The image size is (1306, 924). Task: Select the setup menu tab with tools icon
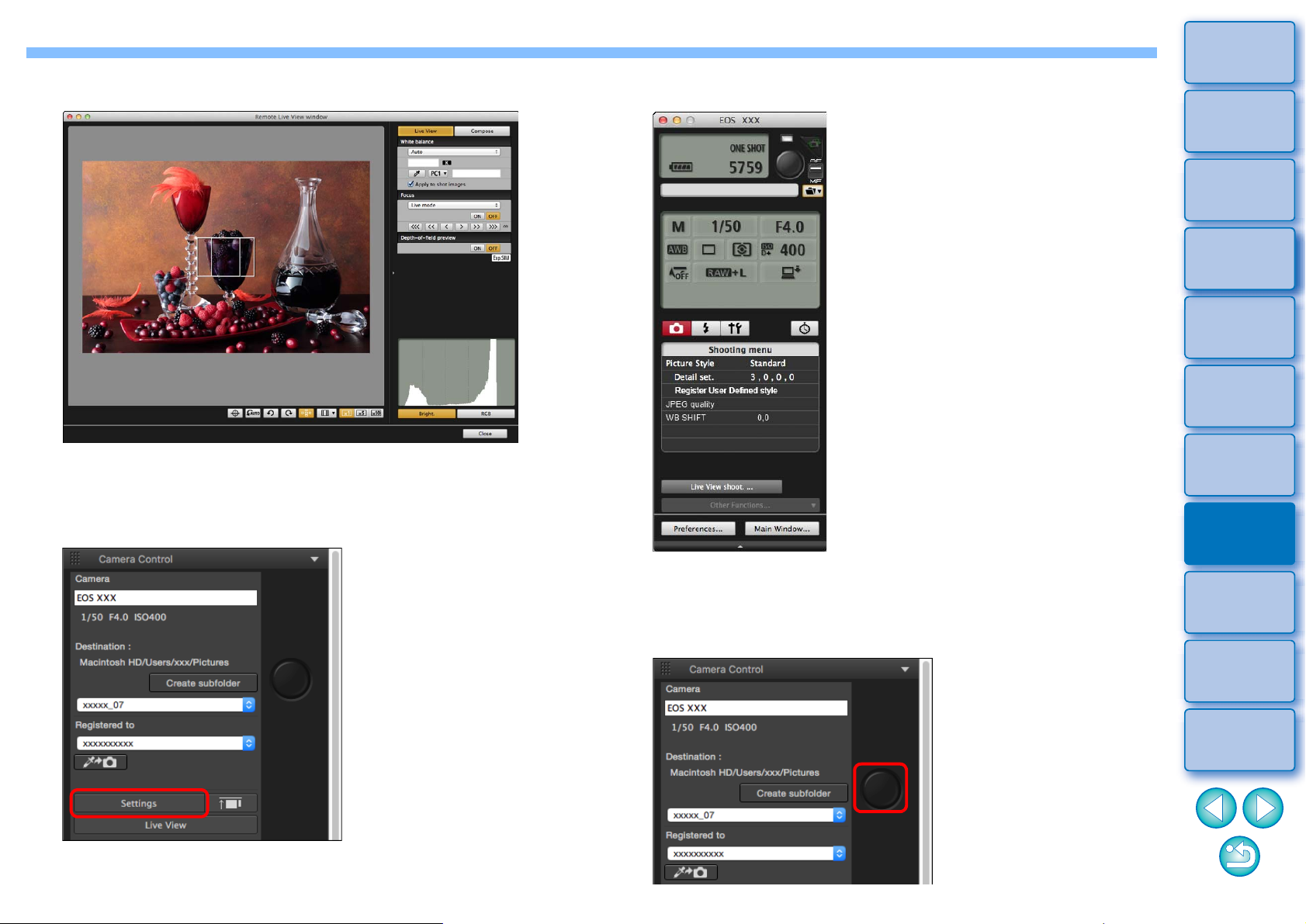[x=735, y=328]
